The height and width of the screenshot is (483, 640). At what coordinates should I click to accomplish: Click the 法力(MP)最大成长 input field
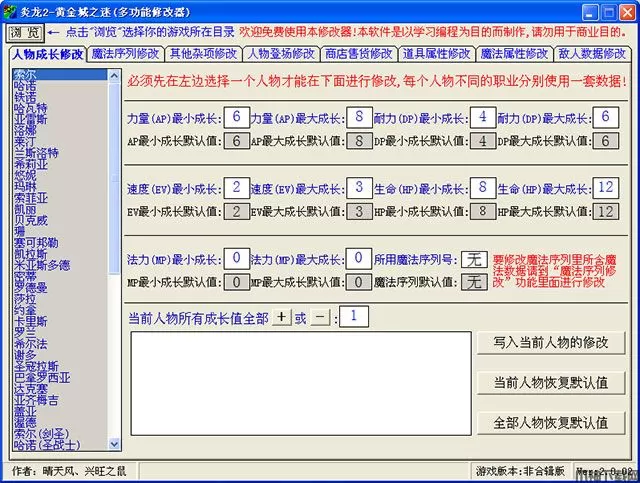[359, 258]
